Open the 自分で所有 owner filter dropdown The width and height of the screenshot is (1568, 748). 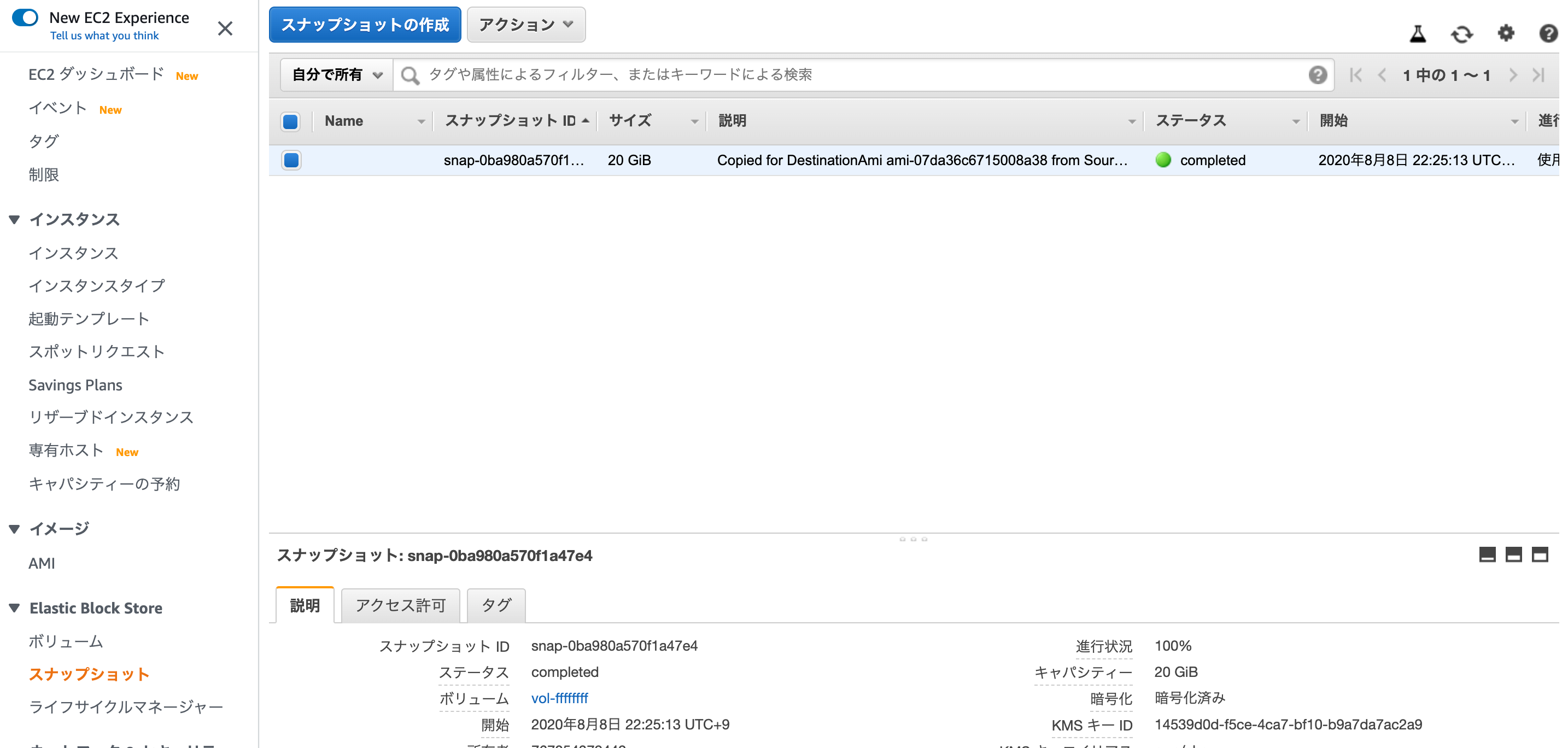pyautogui.click(x=337, y=75)
